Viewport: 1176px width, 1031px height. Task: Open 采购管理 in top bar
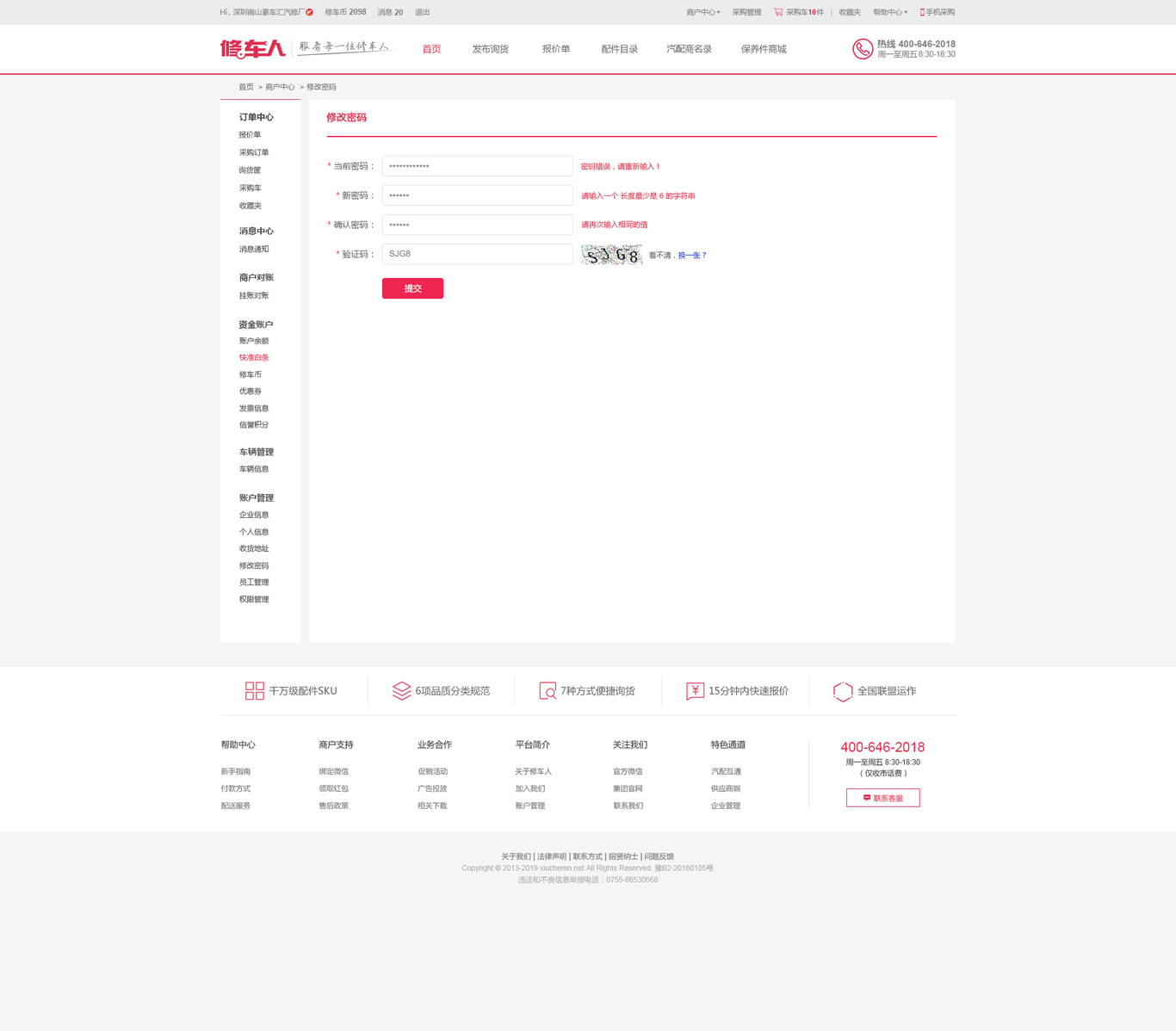pos(746,12)
